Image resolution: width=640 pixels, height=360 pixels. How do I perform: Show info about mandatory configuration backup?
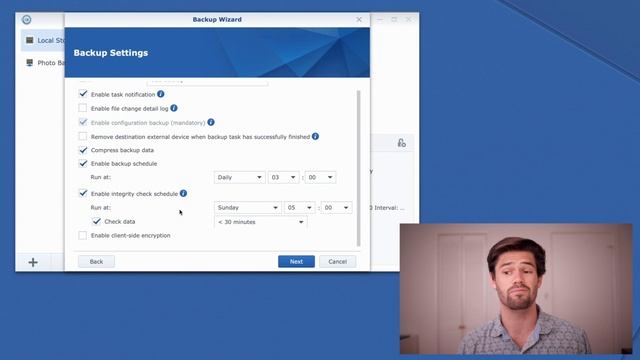coord(211,122)
